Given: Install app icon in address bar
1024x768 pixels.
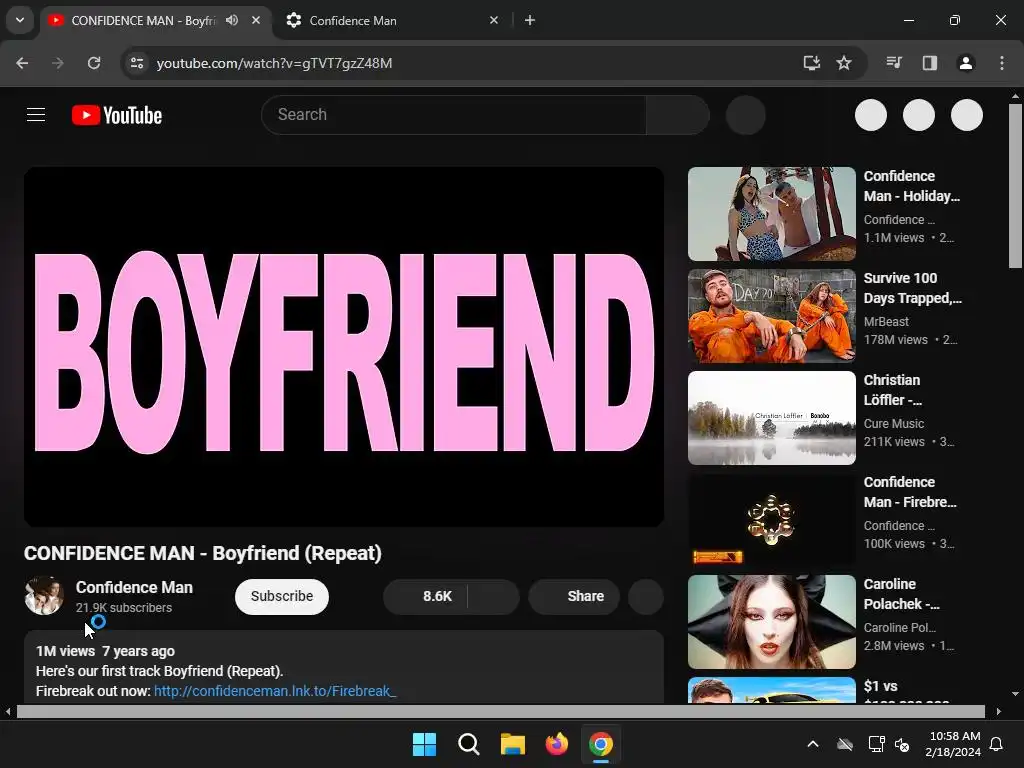Looking at the screenshot, I should click(x=811, y=63).
